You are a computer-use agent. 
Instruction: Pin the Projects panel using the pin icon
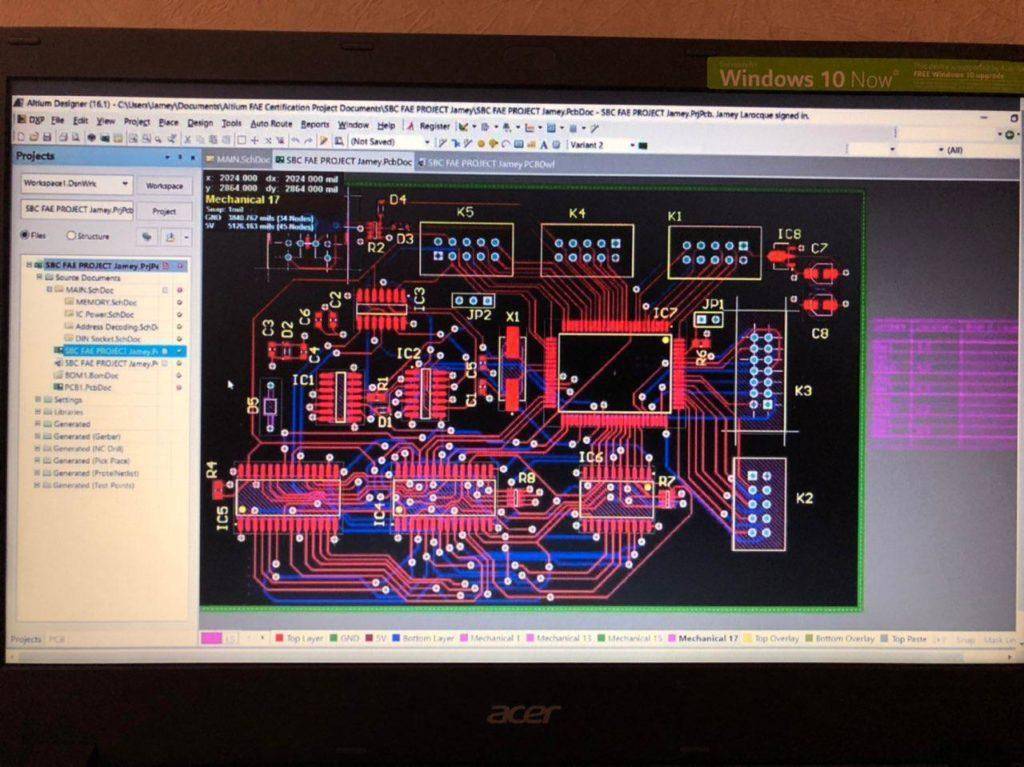(x=181, y=157)
